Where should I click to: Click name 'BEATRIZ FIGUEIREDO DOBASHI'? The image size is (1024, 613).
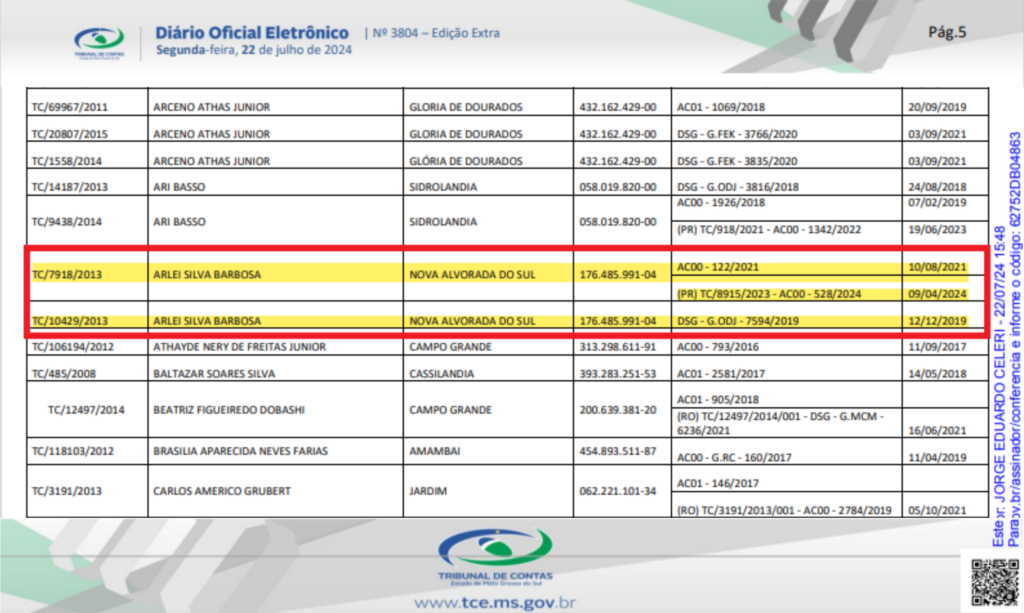tap(229, 410)
